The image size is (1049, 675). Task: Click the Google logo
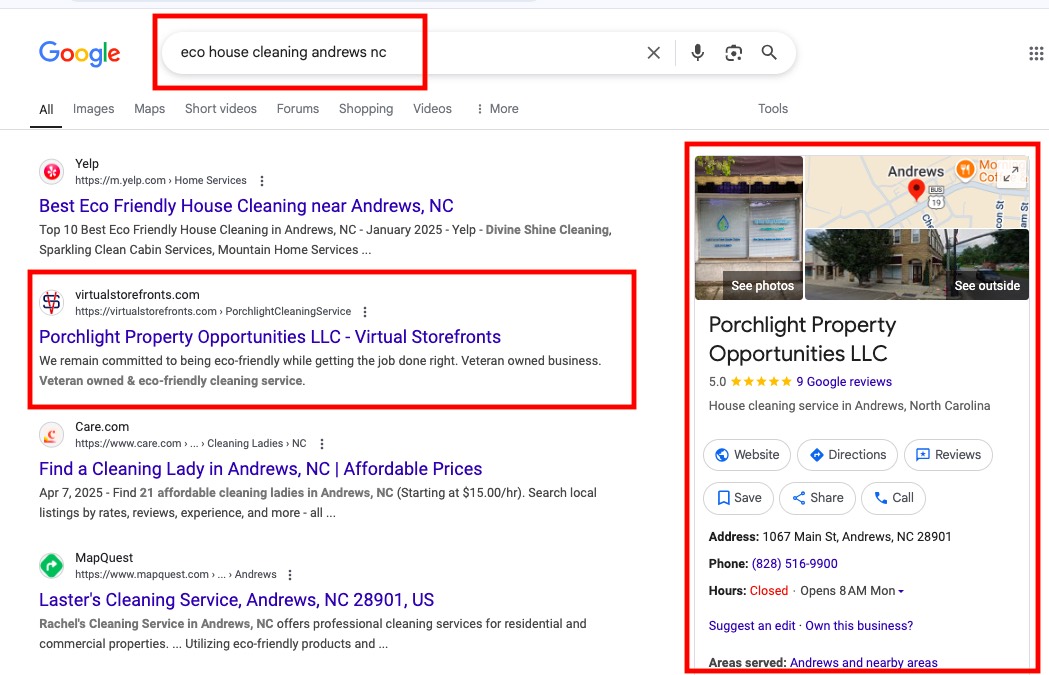pos(80,53)
